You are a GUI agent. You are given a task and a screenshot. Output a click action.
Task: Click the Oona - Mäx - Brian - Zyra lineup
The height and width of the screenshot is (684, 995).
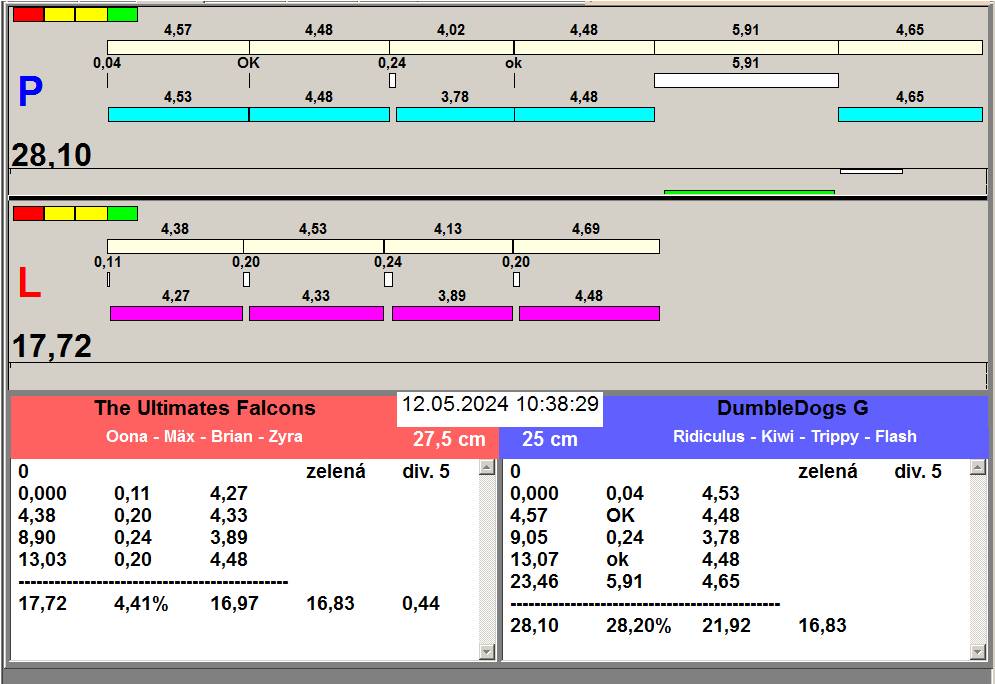click(204, 437)
